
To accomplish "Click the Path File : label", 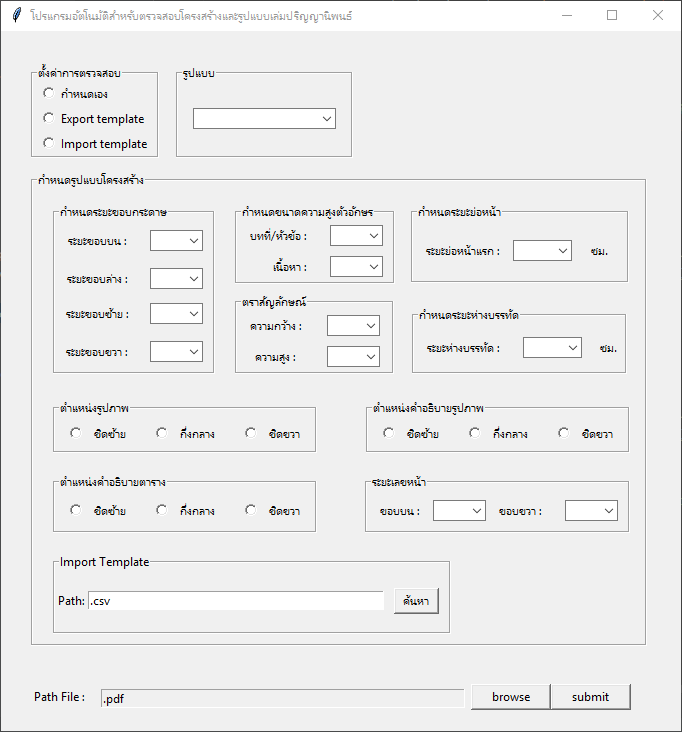I will point(59,697).
